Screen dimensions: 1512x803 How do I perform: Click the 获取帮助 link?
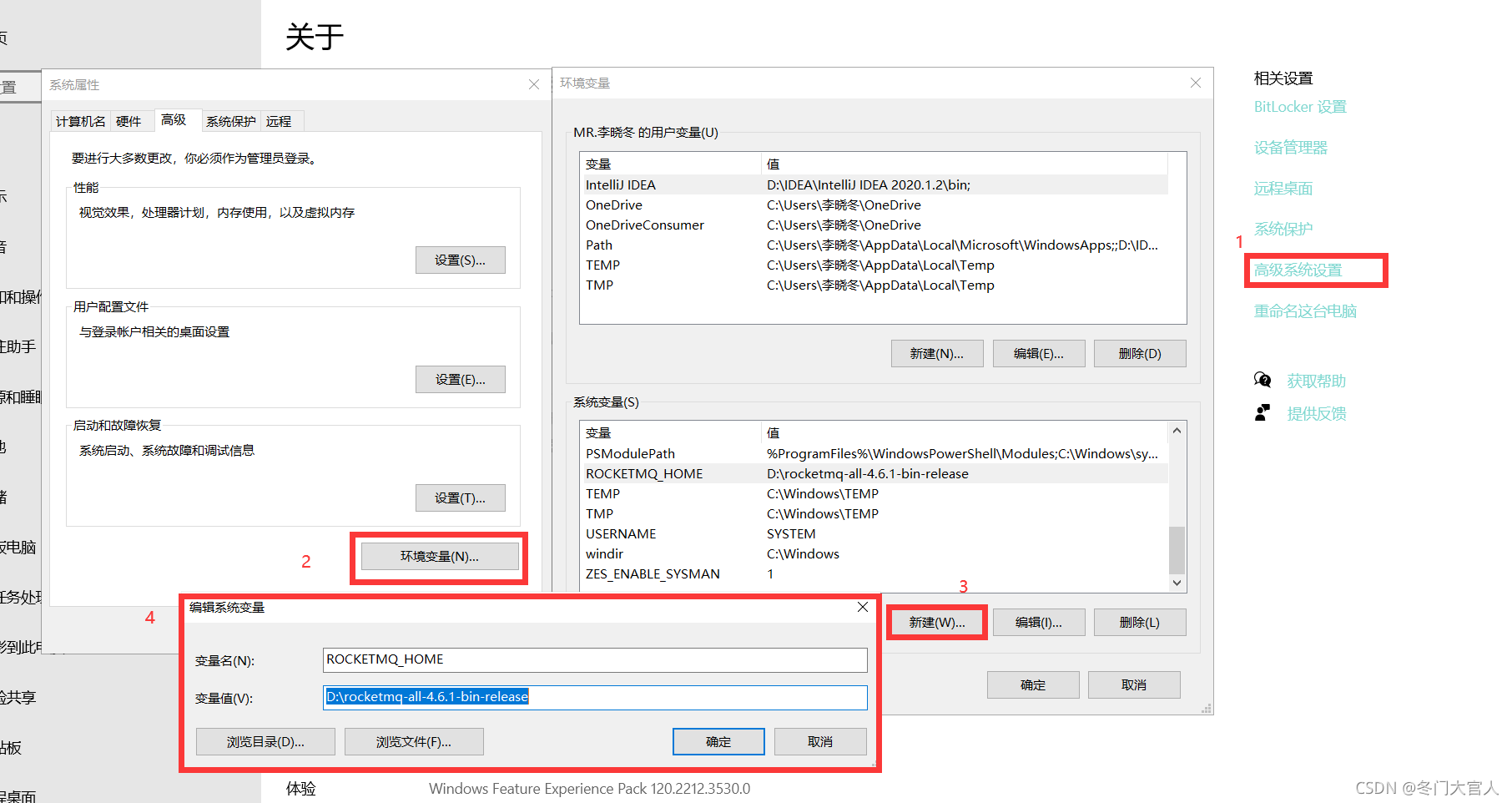coord(1317,381)
